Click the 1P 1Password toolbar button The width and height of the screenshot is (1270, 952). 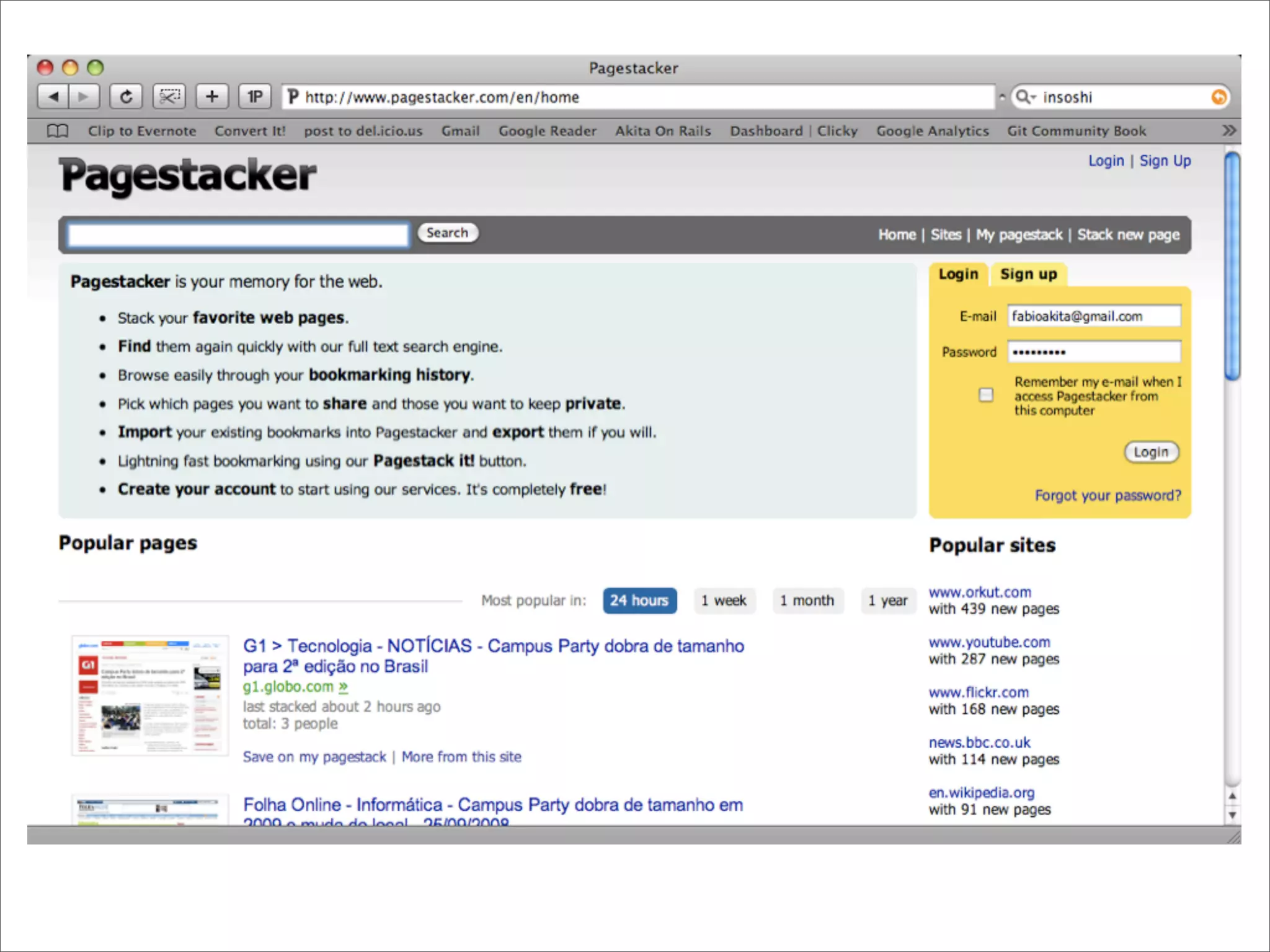click(x=255, y=97)
